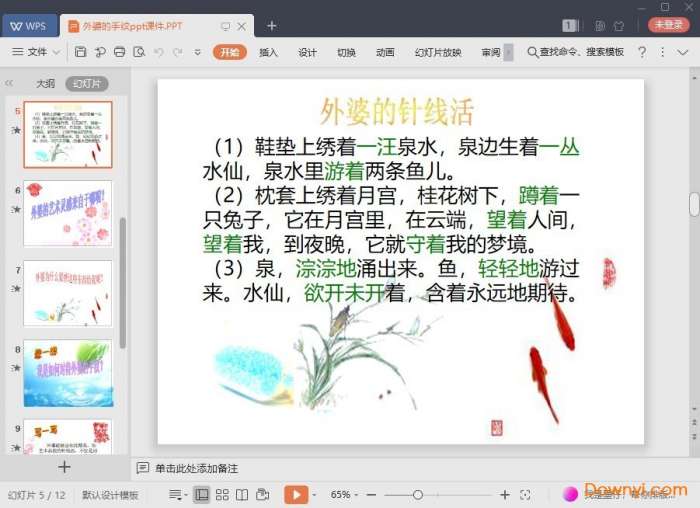Click the slide panel vertical scrollbar
Viewport: 700px width, 508px height.
click(123, 282)
